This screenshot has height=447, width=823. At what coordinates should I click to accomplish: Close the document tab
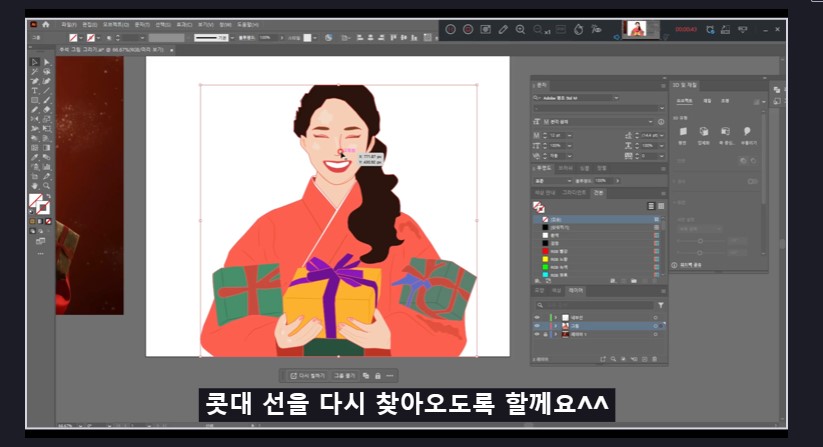point(172,50)
